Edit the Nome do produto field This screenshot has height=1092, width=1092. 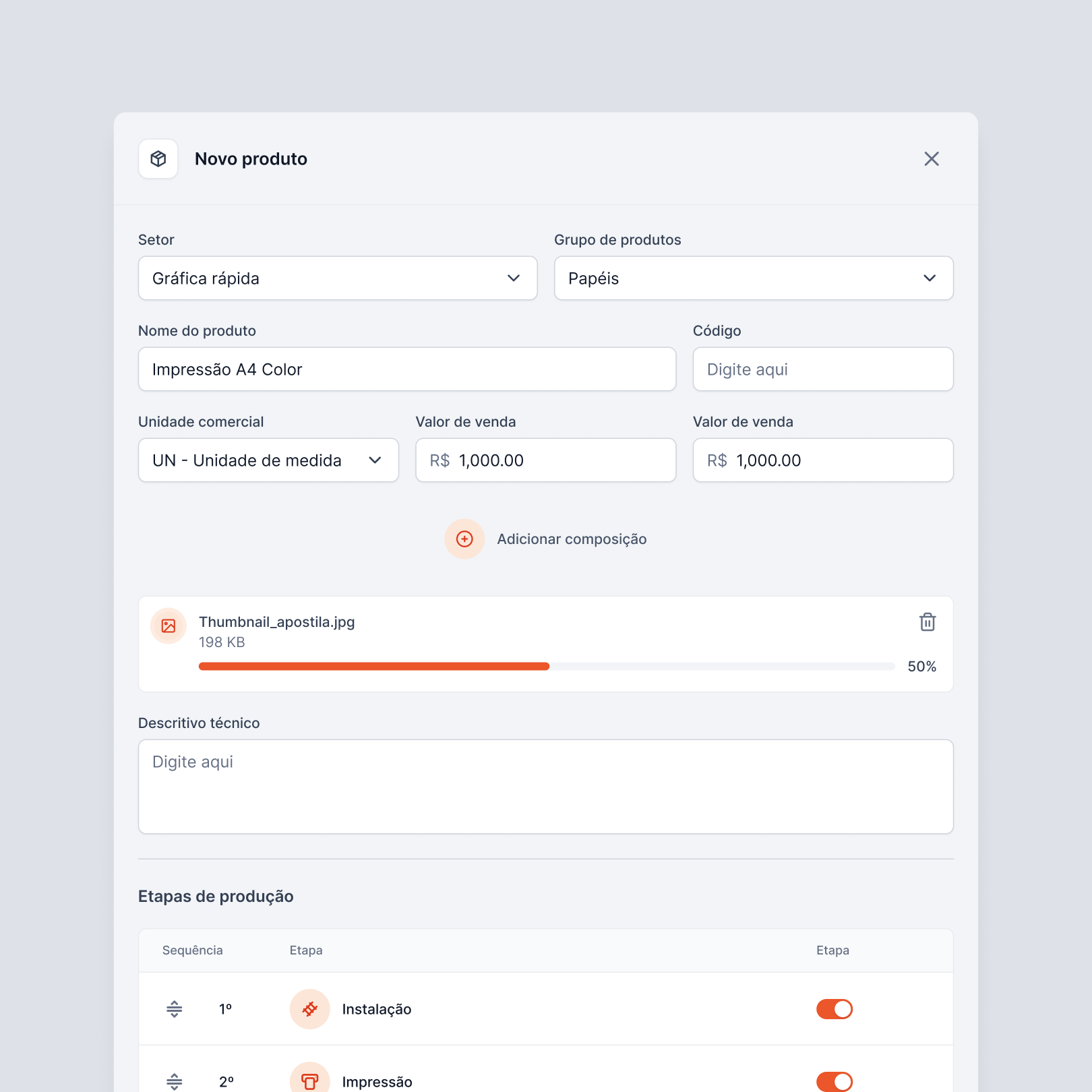406,369
